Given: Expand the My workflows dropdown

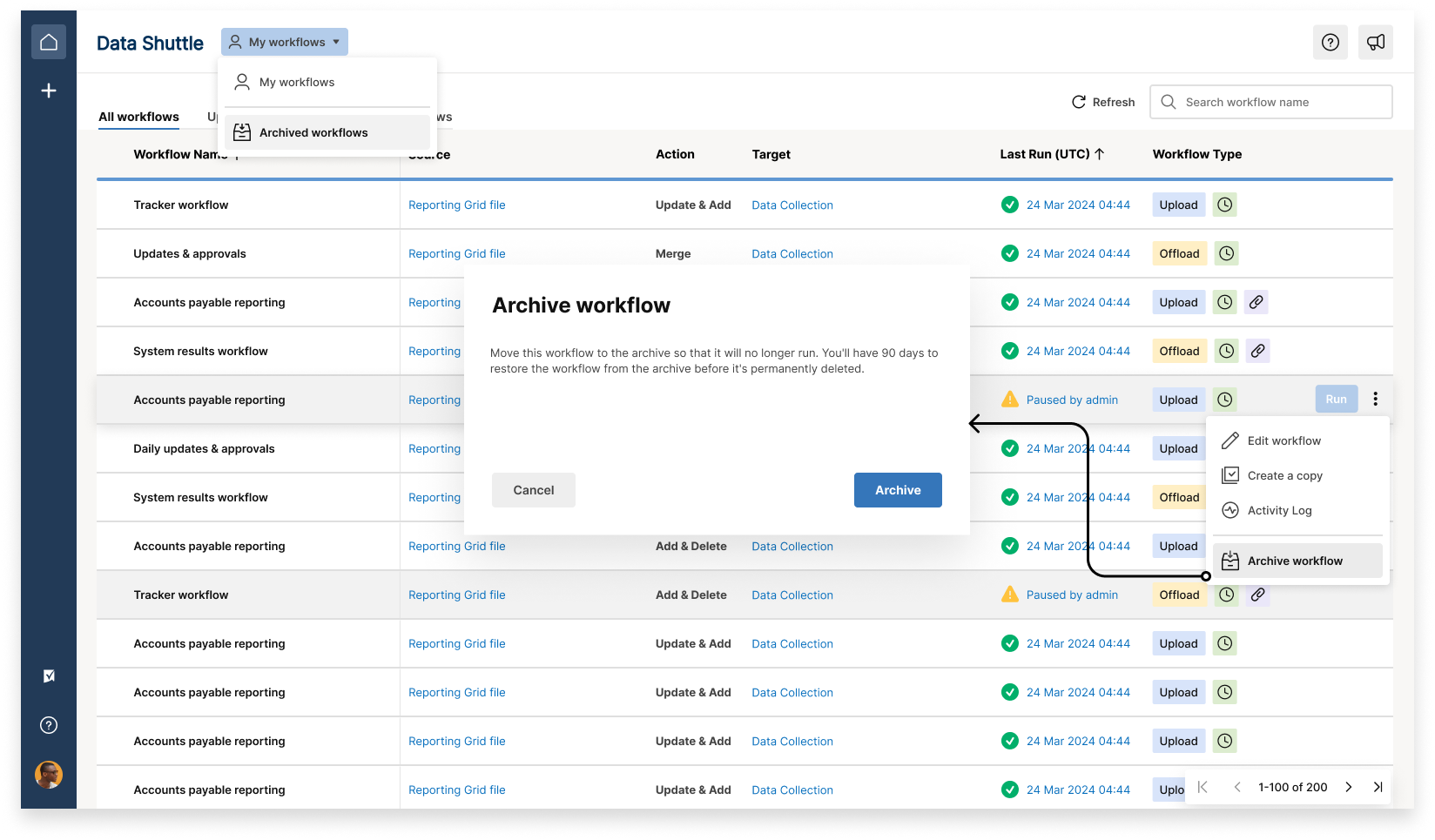Looking at the screenshot, I should point(285,42).
